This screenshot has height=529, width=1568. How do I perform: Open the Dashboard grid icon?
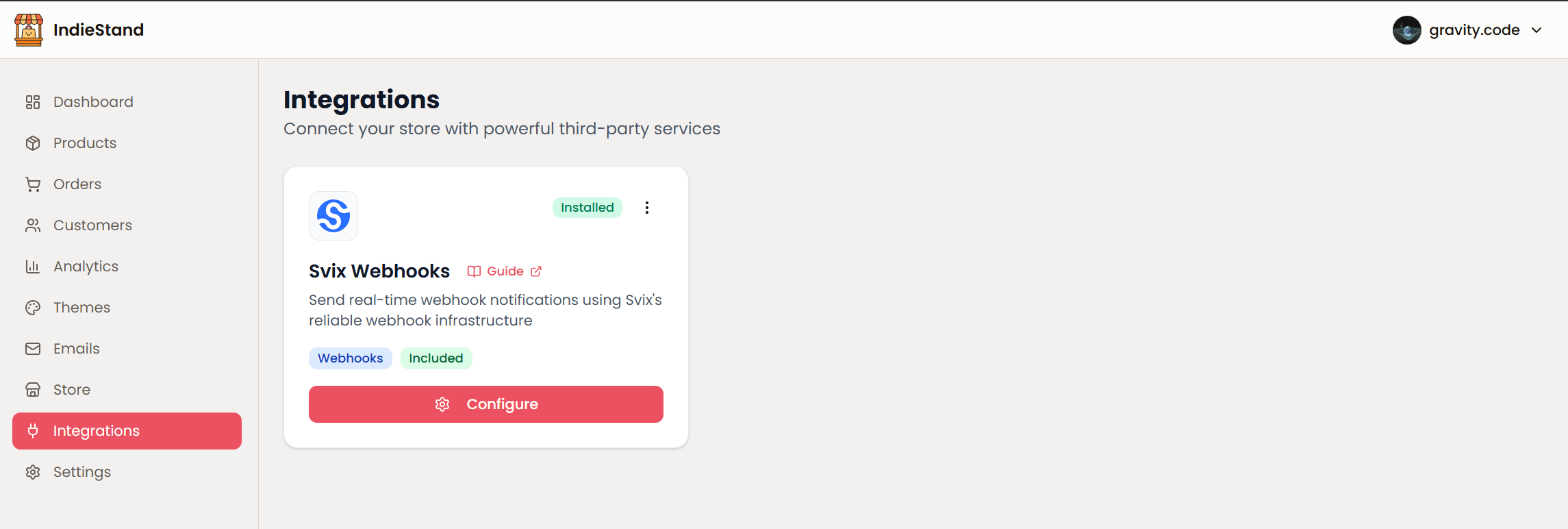(x=33, y=102)
